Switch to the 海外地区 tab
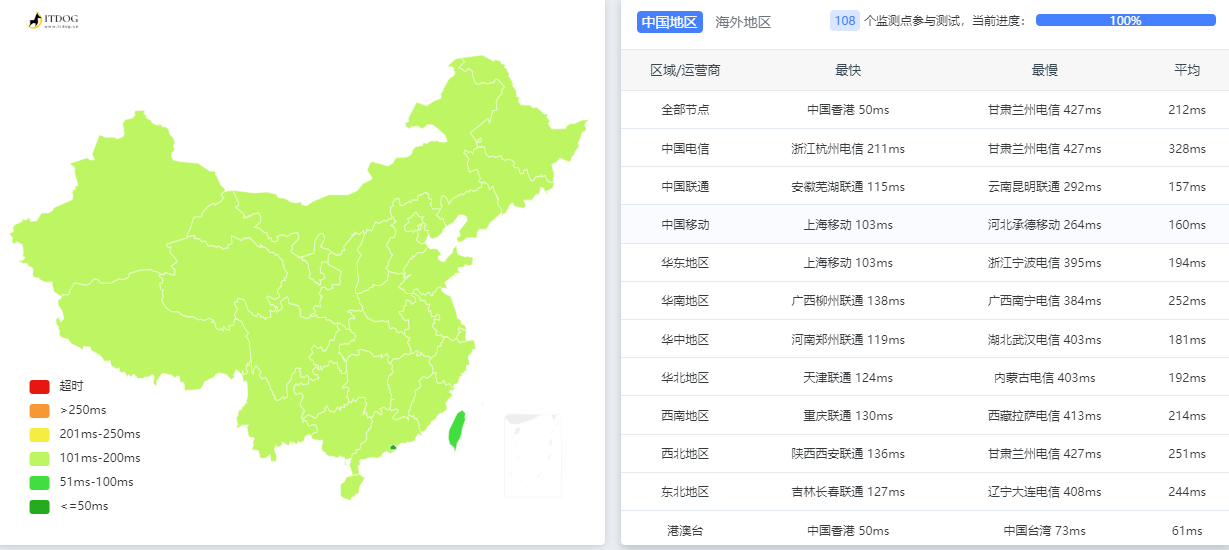 pyautogui.click(x=743, y=21)
